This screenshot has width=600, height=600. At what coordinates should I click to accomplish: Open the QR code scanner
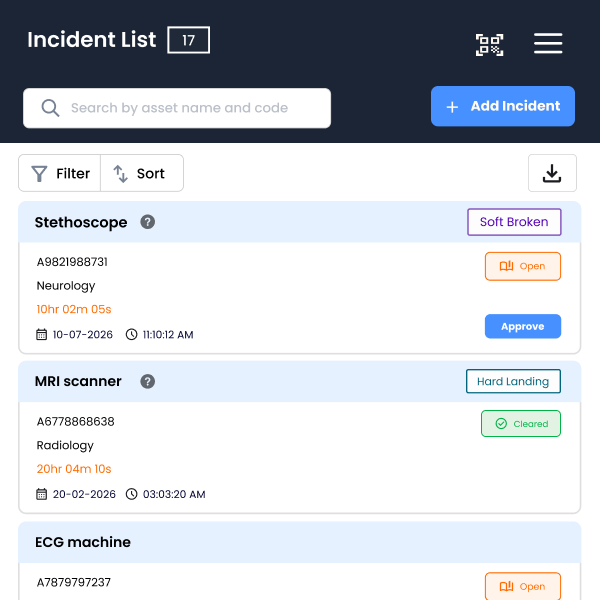[x=489, y=44]
